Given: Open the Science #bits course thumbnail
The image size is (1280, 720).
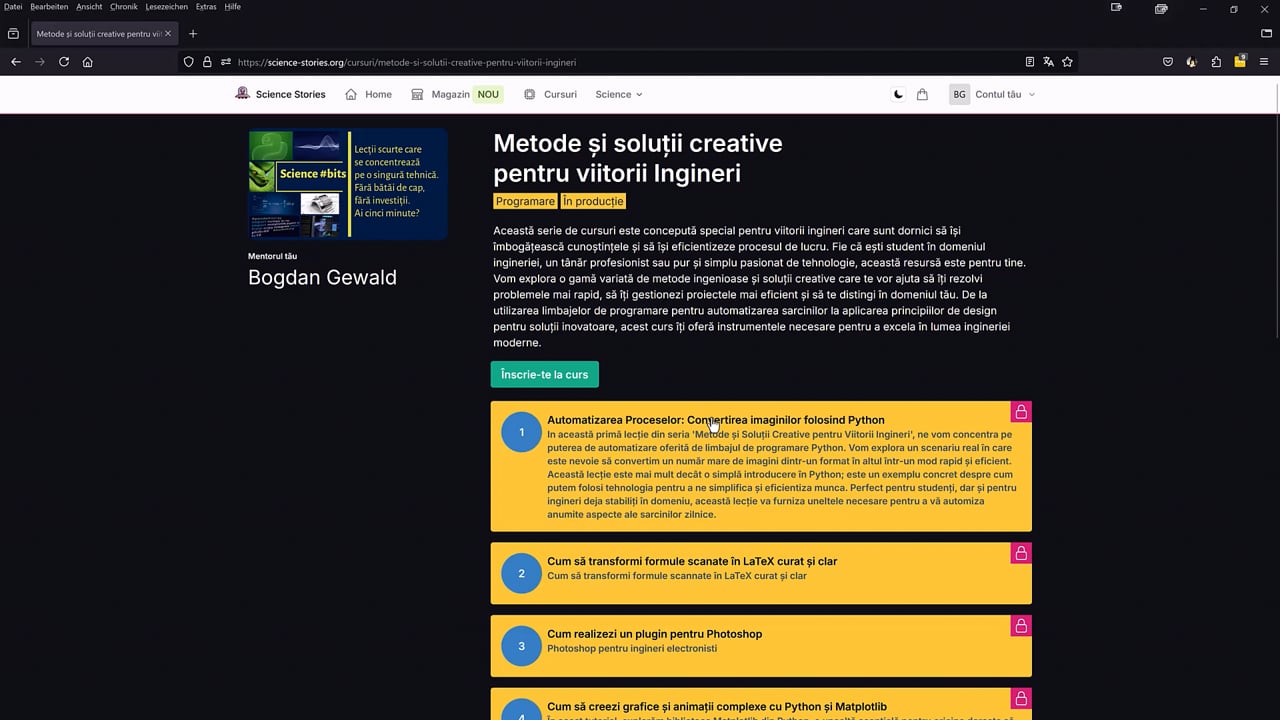Looking at the screenshot, I should click(347, 184).
